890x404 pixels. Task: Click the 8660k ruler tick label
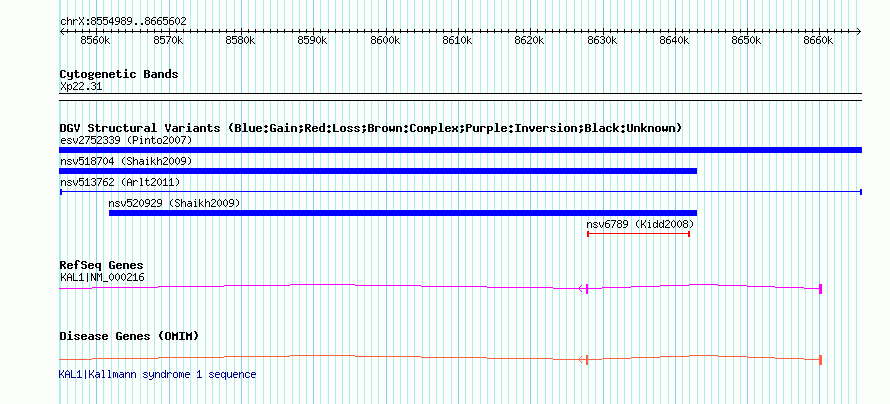(x=818, y=41)
